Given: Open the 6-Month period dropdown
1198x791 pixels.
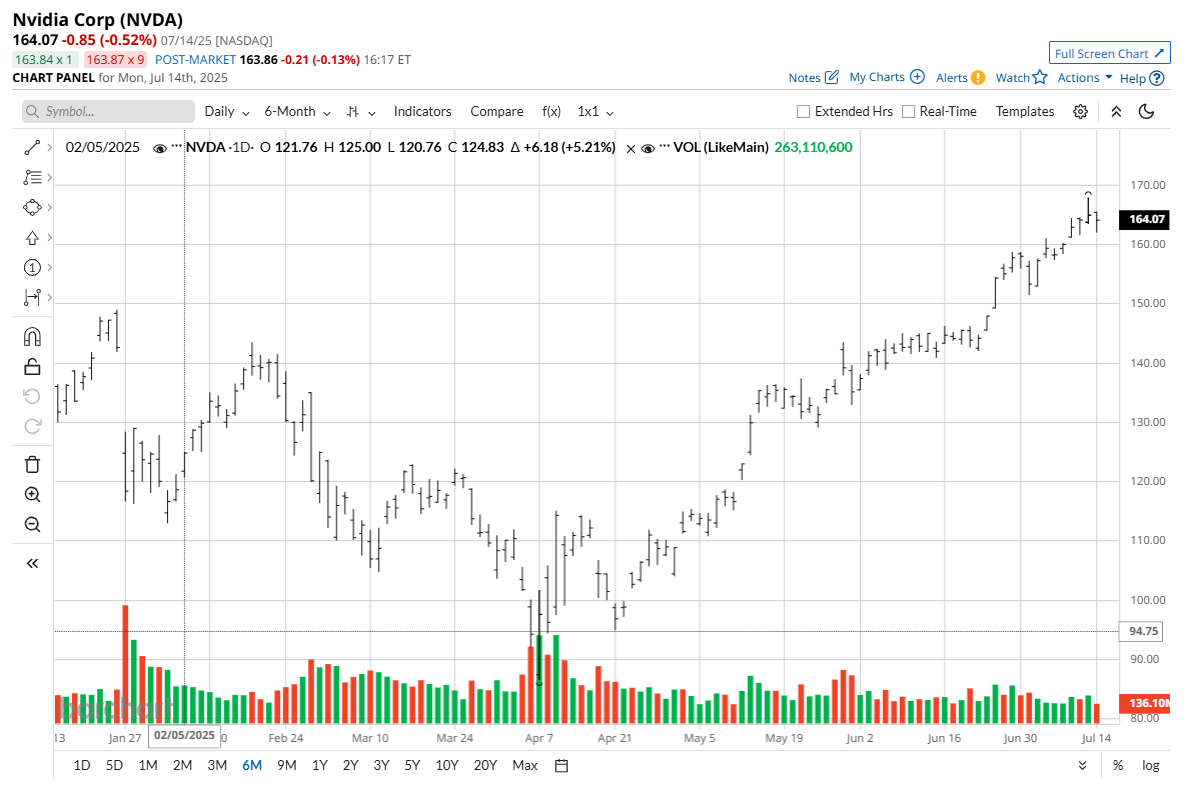Looking at the screenshot, I should pos(297,112).
